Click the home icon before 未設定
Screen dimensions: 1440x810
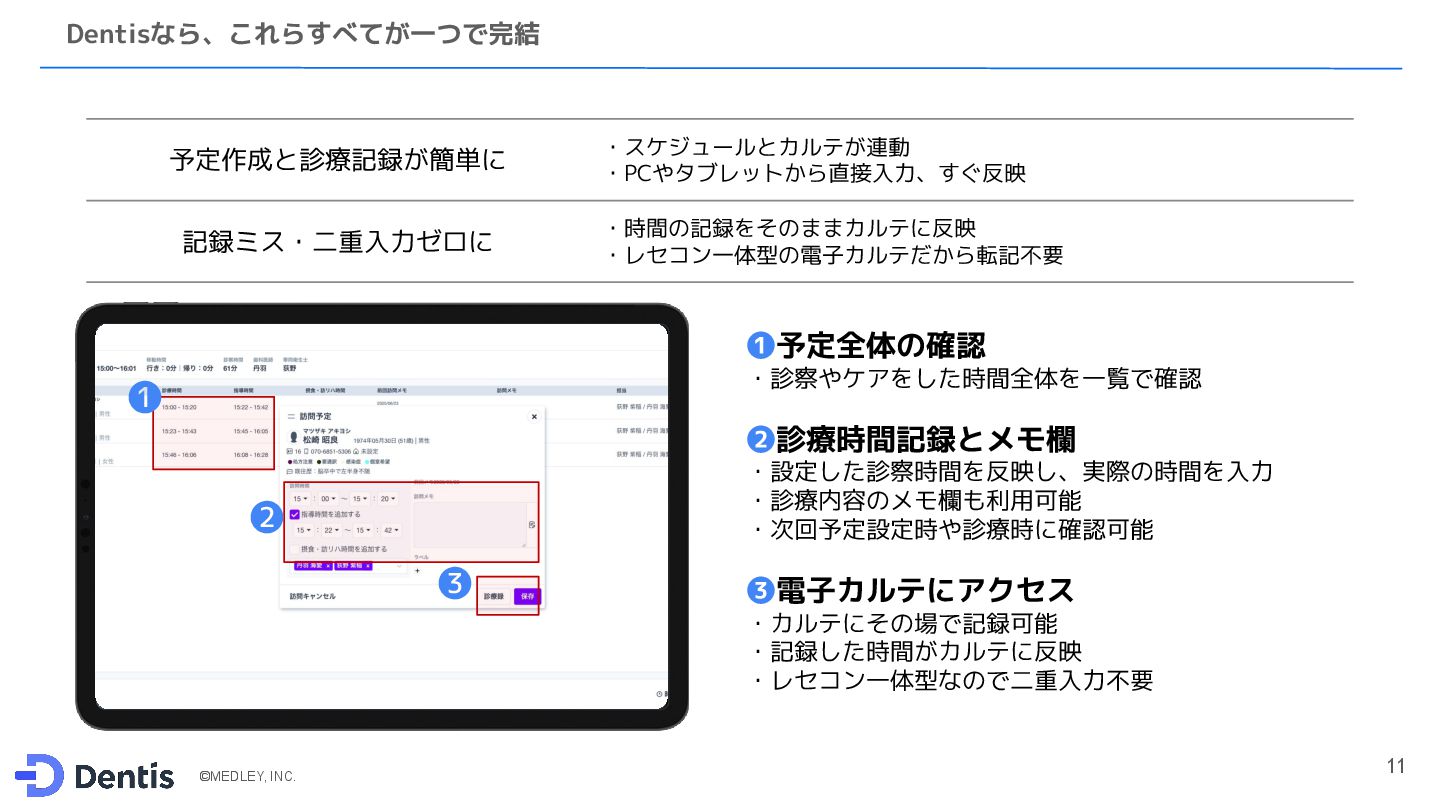(x=355, y=451)
